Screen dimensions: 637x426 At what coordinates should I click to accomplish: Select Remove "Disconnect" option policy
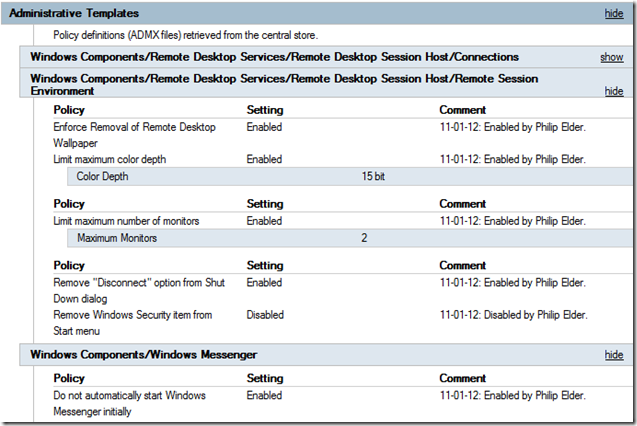click(138, 290)
